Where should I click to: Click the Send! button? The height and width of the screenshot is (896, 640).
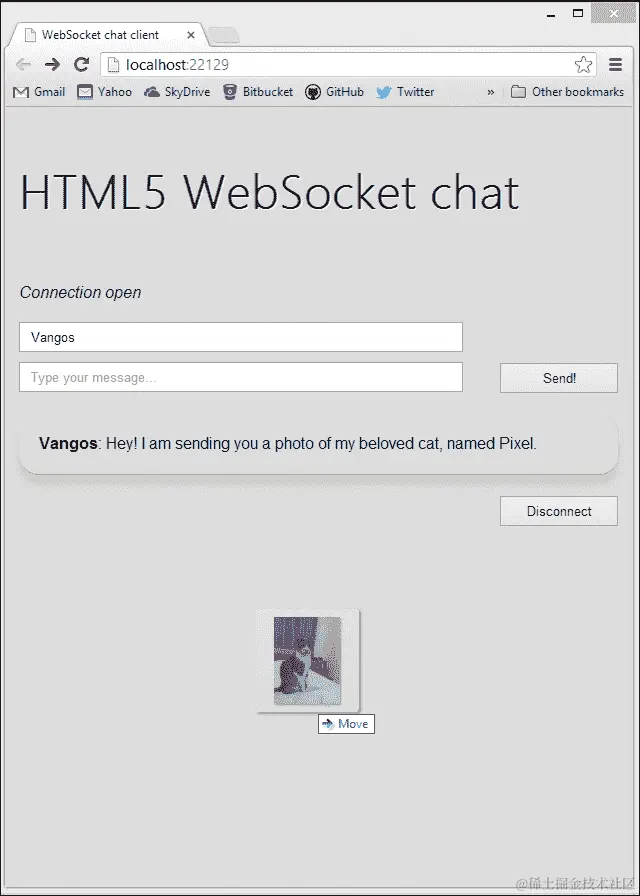pos(559,378)
